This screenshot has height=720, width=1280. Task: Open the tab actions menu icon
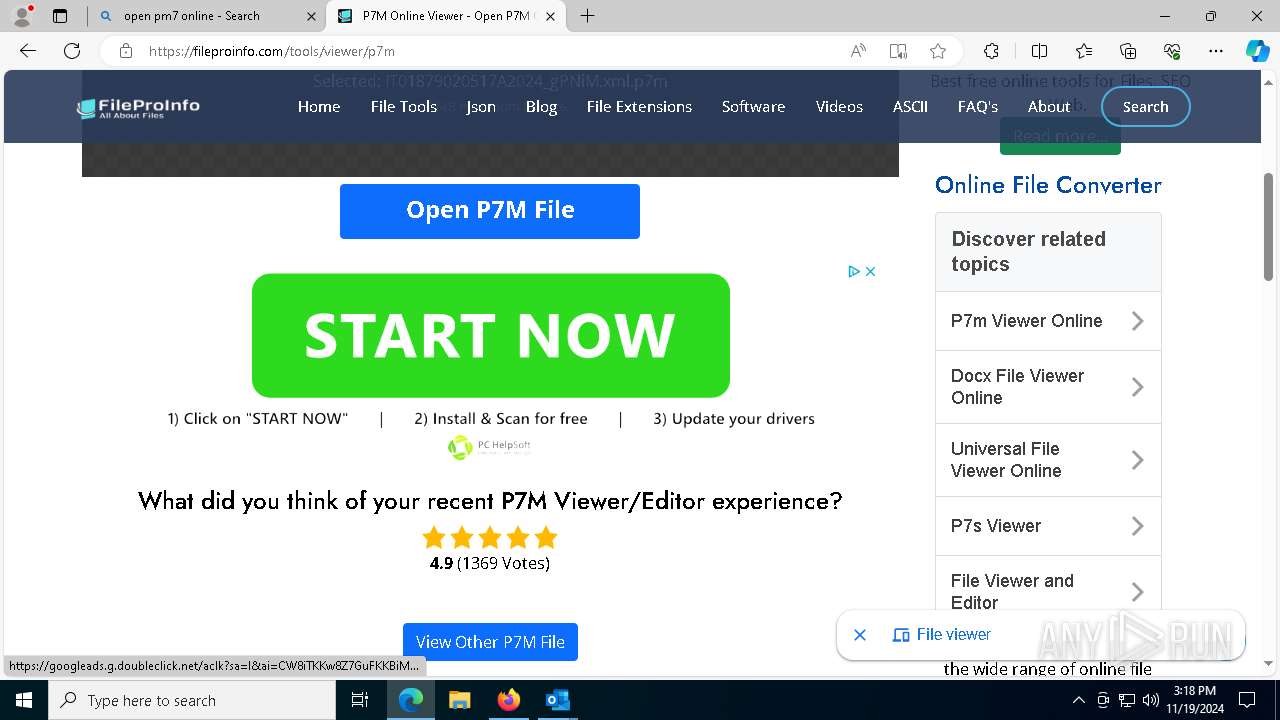[60, 16]
